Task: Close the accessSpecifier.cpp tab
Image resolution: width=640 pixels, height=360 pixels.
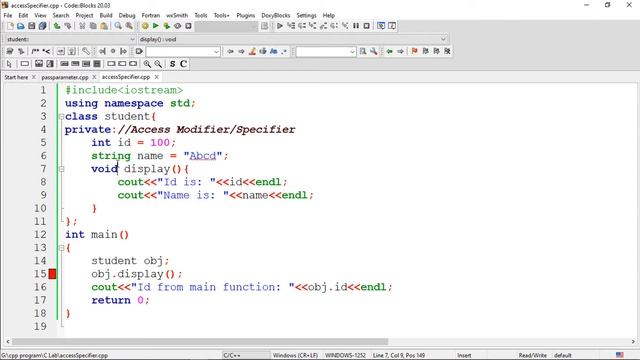Action: point(156,77)
